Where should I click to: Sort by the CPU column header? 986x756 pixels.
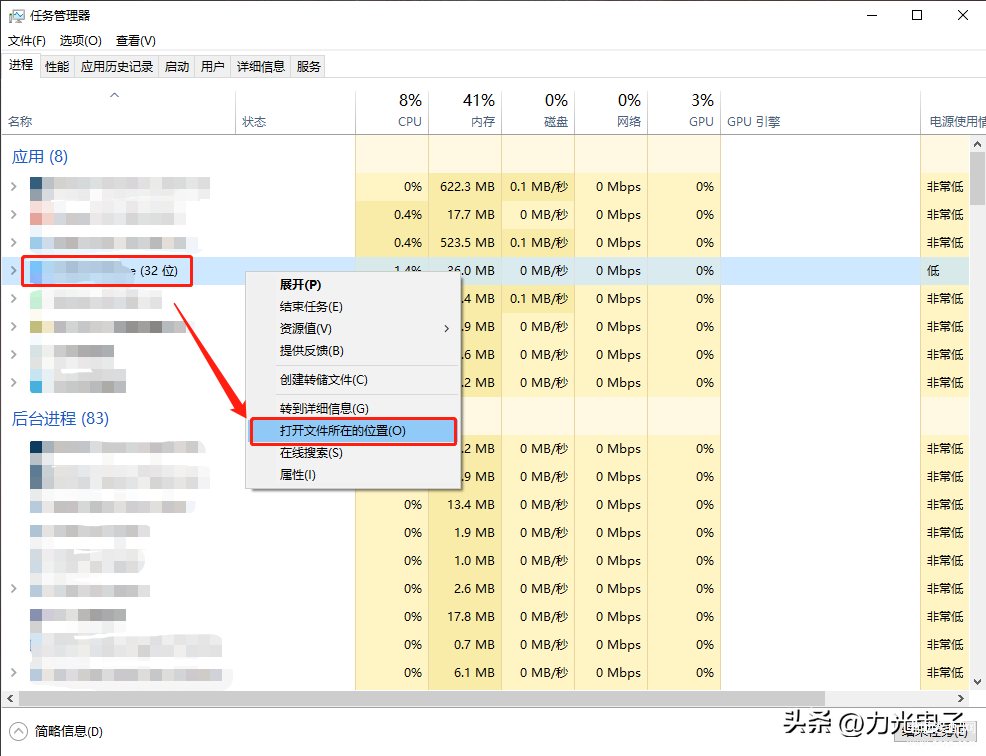point(392,113)
